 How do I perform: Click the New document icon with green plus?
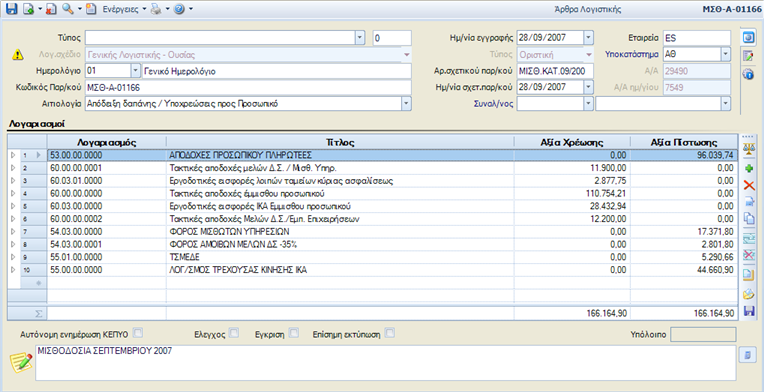(x=29, y=9)
